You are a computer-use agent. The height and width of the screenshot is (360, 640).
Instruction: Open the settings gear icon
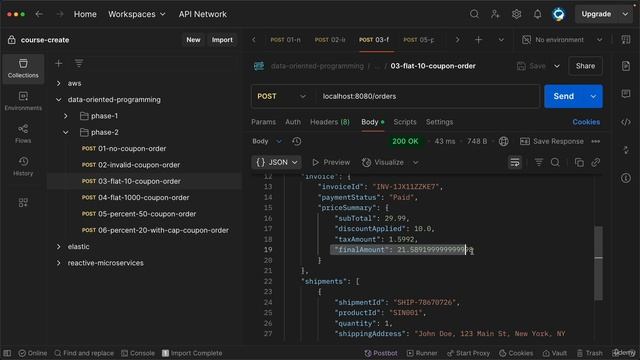coord(516,14)
